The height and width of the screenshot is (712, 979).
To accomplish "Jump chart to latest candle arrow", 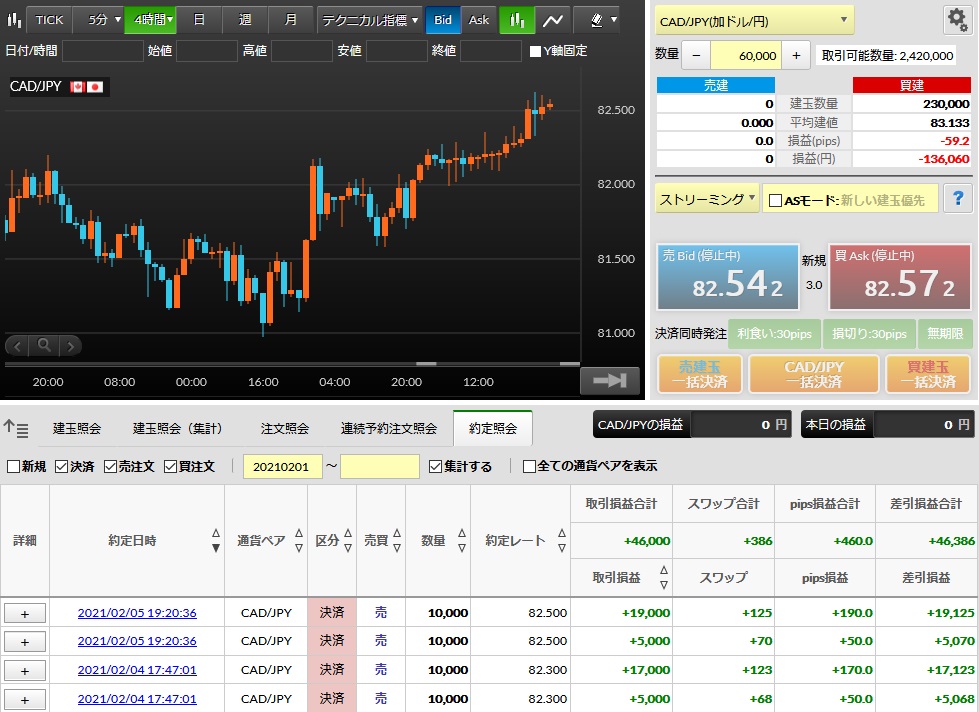I will point(609,380).
